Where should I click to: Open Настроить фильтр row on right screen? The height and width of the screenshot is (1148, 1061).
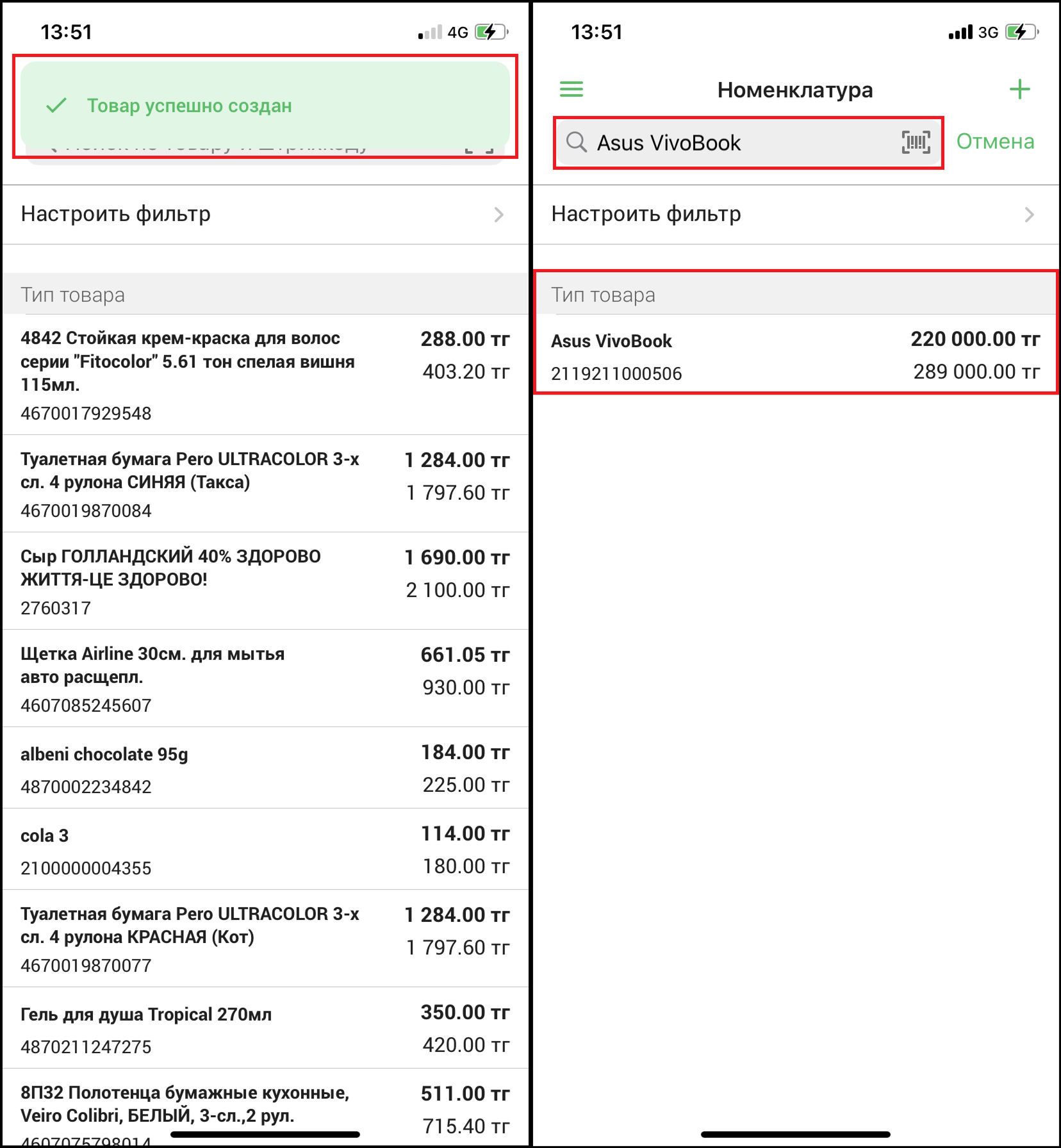coord(796,215)
